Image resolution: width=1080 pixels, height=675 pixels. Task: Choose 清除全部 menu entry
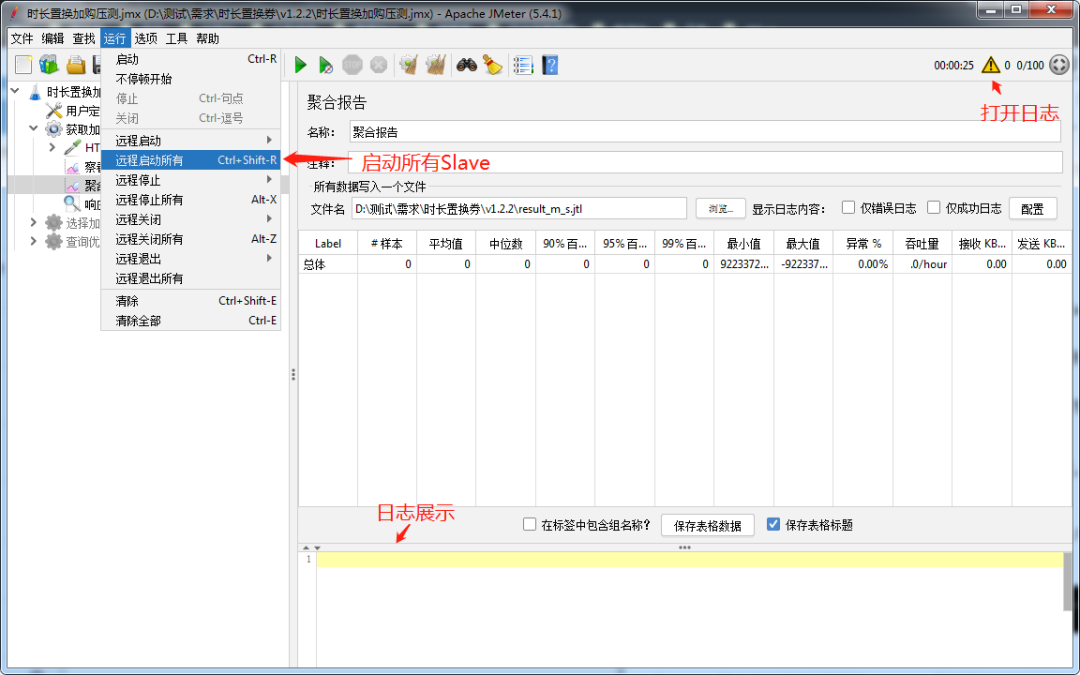pyautogui.click(x=191, y=320)
